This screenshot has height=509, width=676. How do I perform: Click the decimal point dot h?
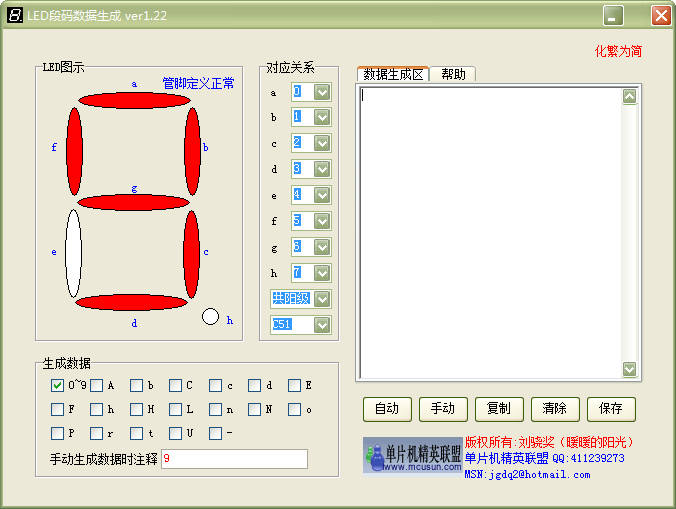pos(210,317)
